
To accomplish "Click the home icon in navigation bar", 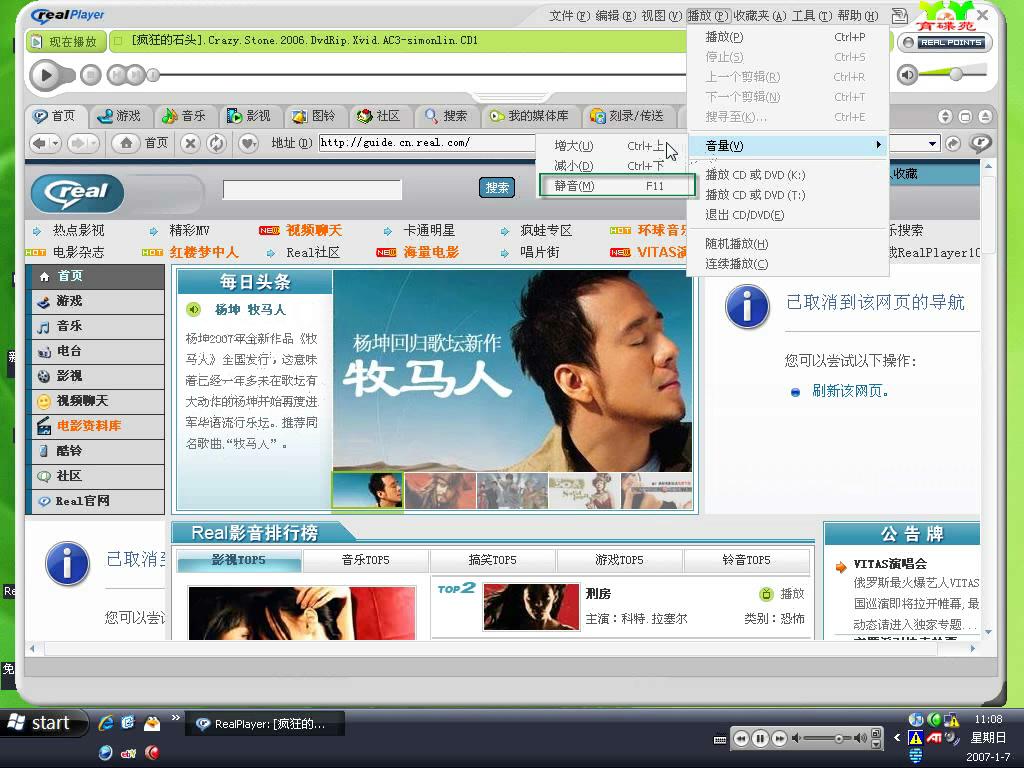I will [126, 142].
